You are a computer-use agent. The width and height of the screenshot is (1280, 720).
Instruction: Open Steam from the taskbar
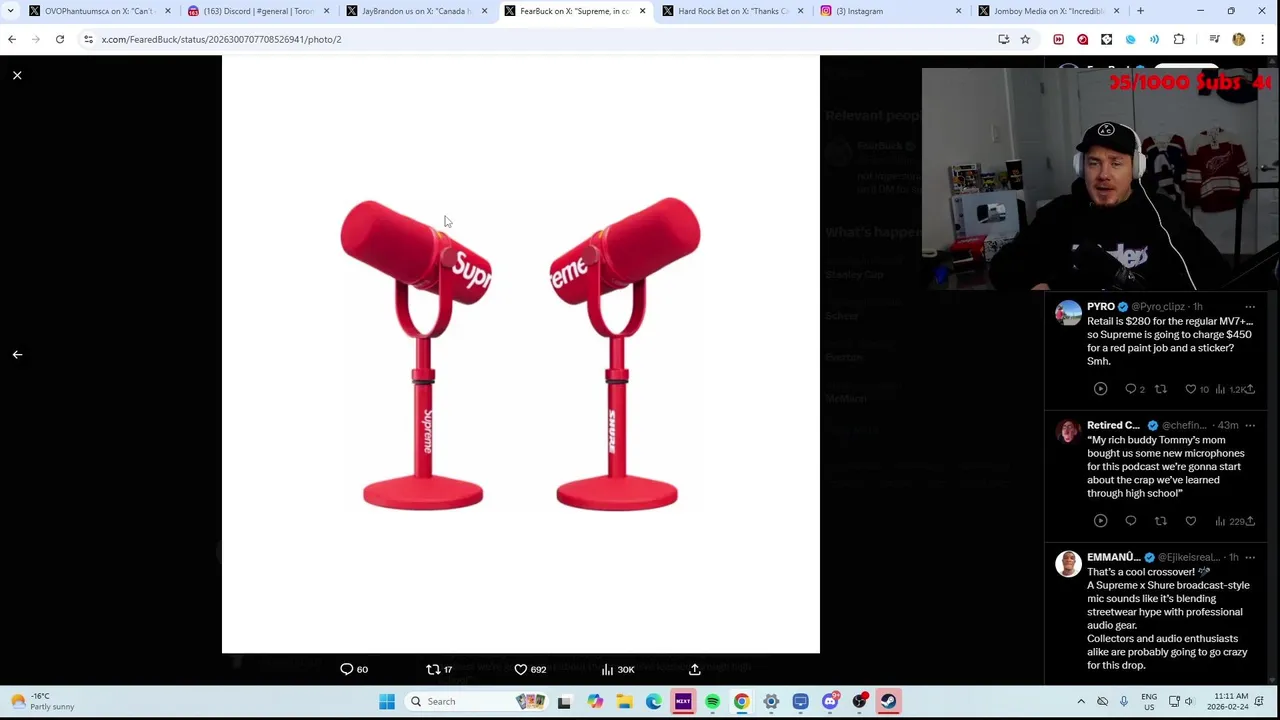click(x=888, y=701)
